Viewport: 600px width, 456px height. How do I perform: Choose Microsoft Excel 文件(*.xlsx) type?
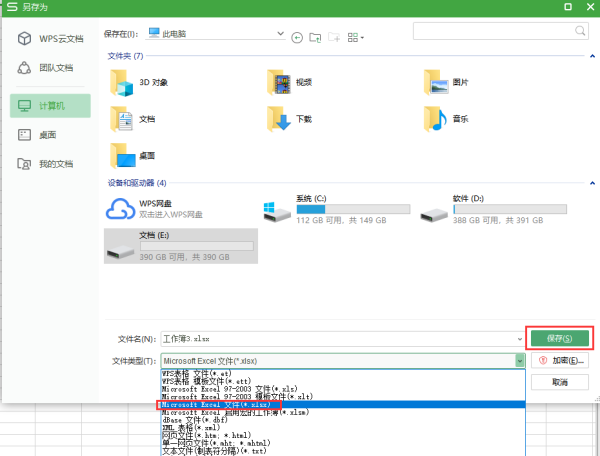point(343,405)
